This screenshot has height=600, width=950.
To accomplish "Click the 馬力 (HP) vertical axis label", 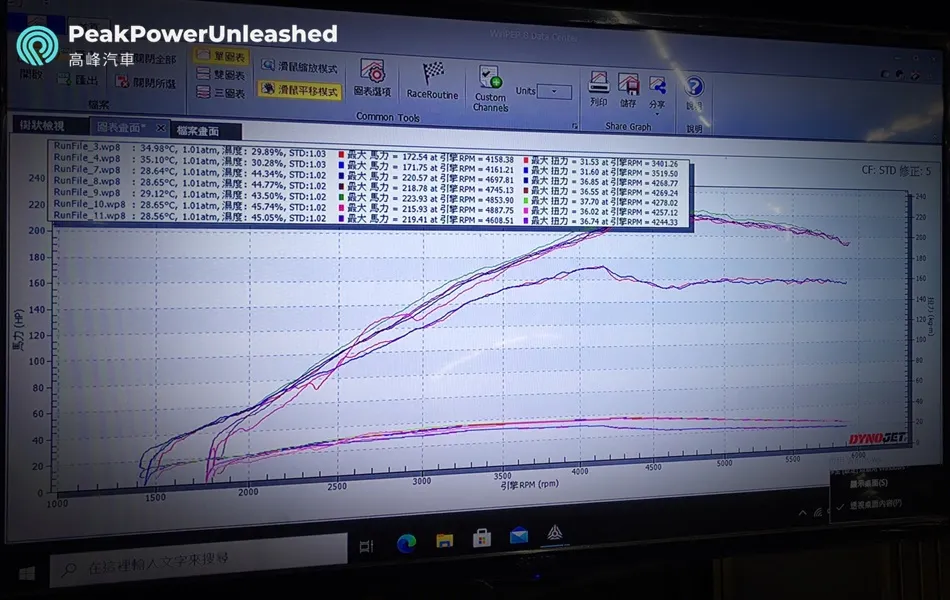I will (x=19, y=330).
